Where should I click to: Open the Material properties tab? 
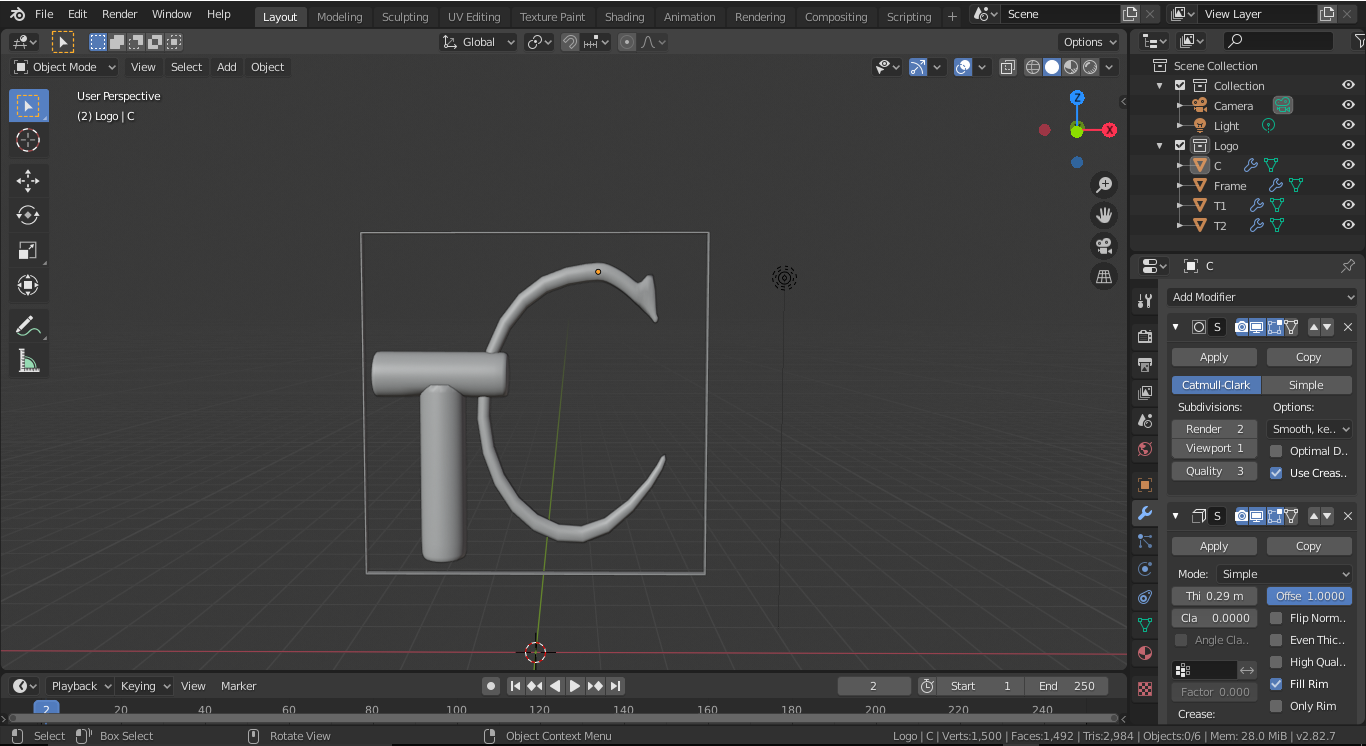pyautogui.click(x=1145, y=653)
